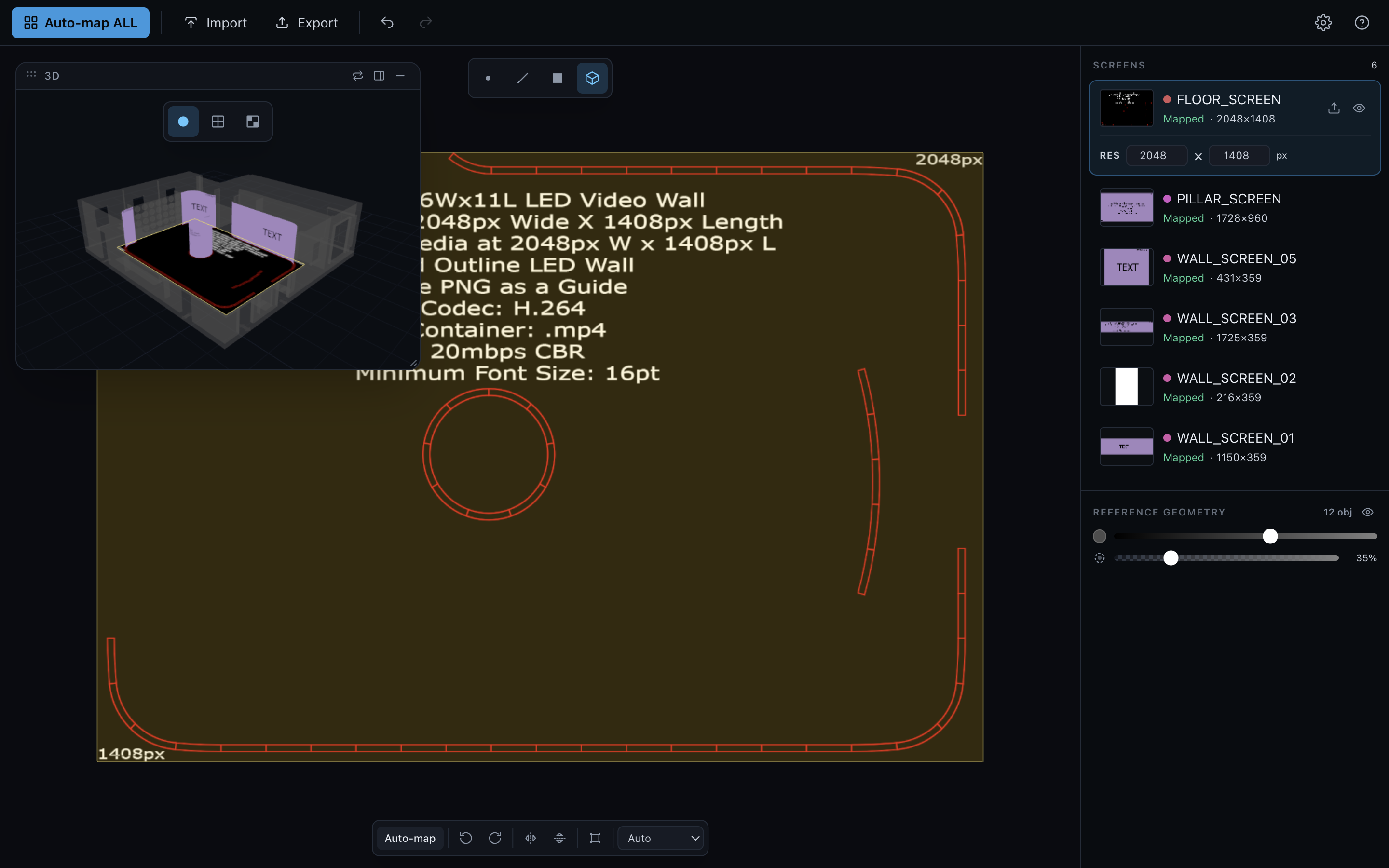Edit the resolution width field 2048
This screenshot has width=1389, height=868.
point(1156,156)
